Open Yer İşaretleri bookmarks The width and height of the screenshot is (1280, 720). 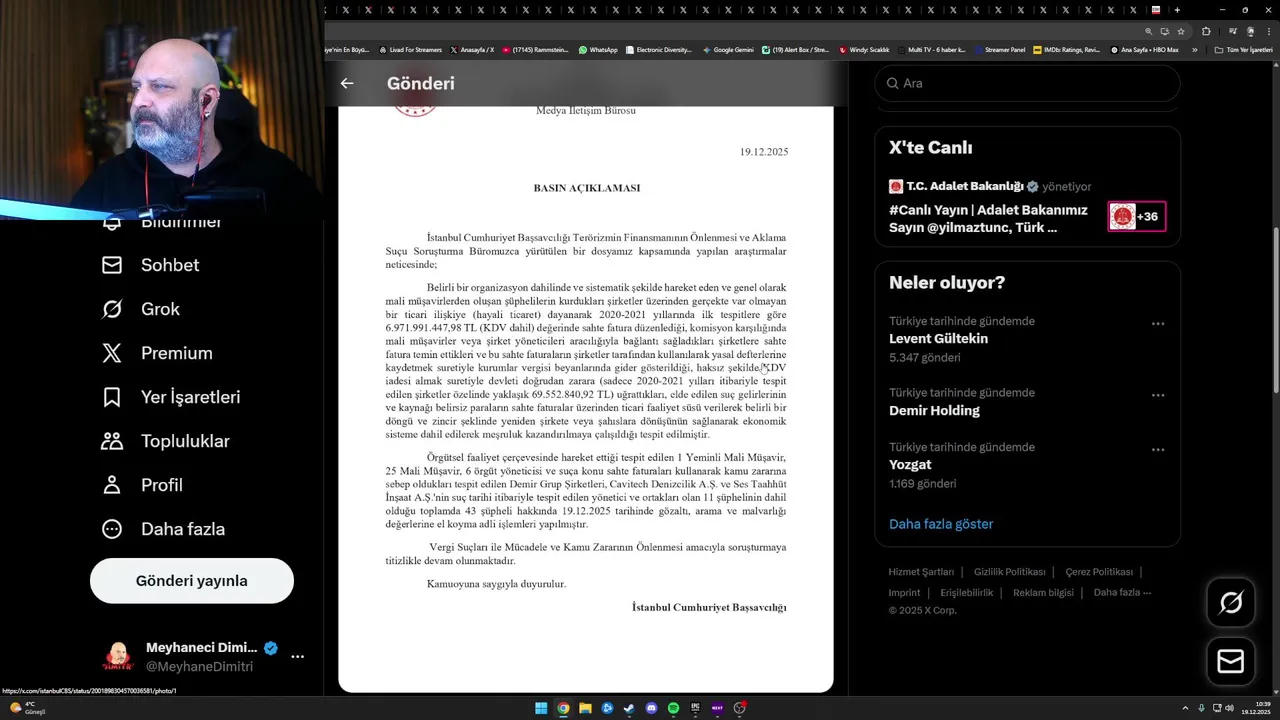point(171,397)
